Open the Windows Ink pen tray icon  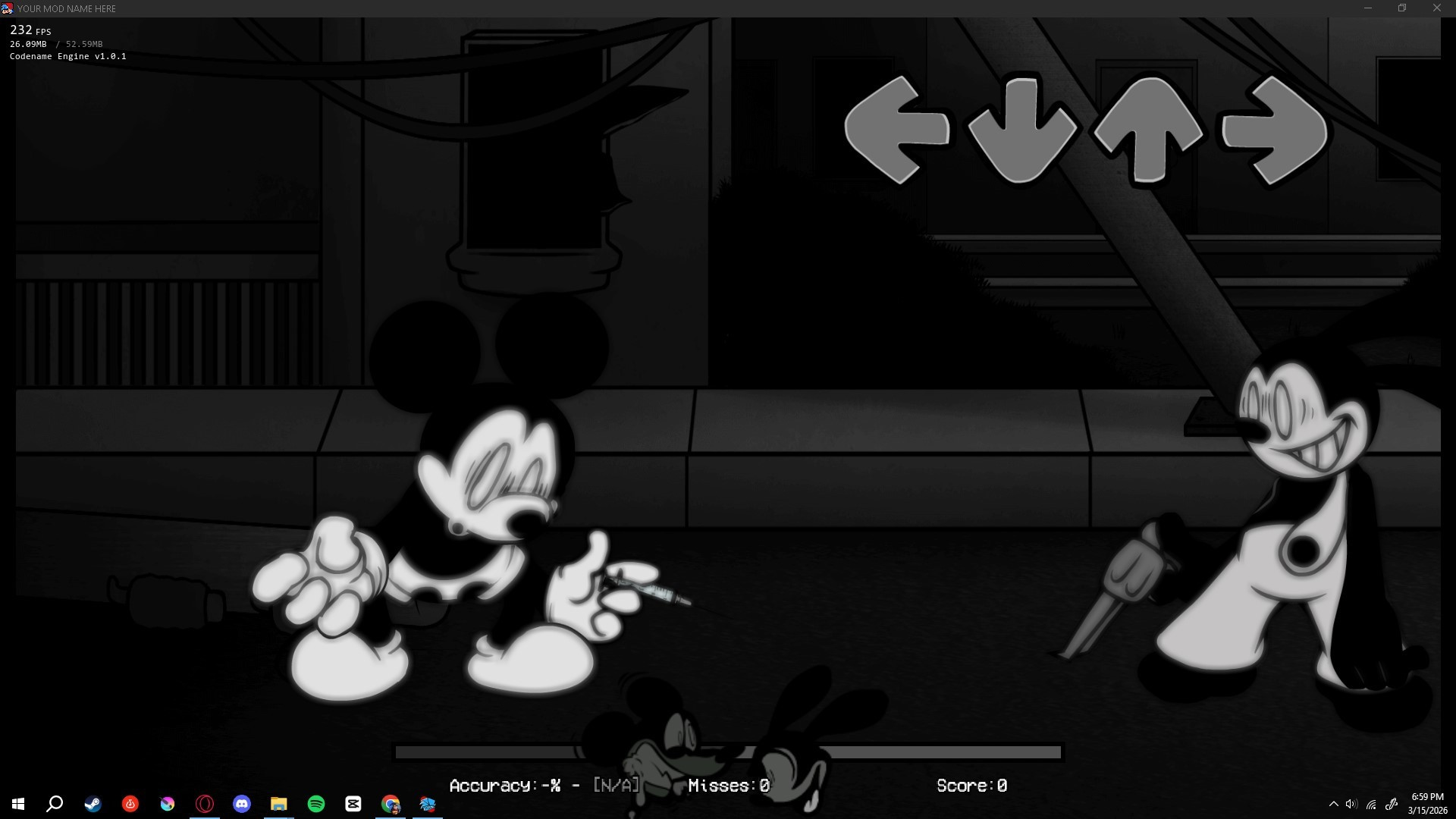click(1391, 804)
